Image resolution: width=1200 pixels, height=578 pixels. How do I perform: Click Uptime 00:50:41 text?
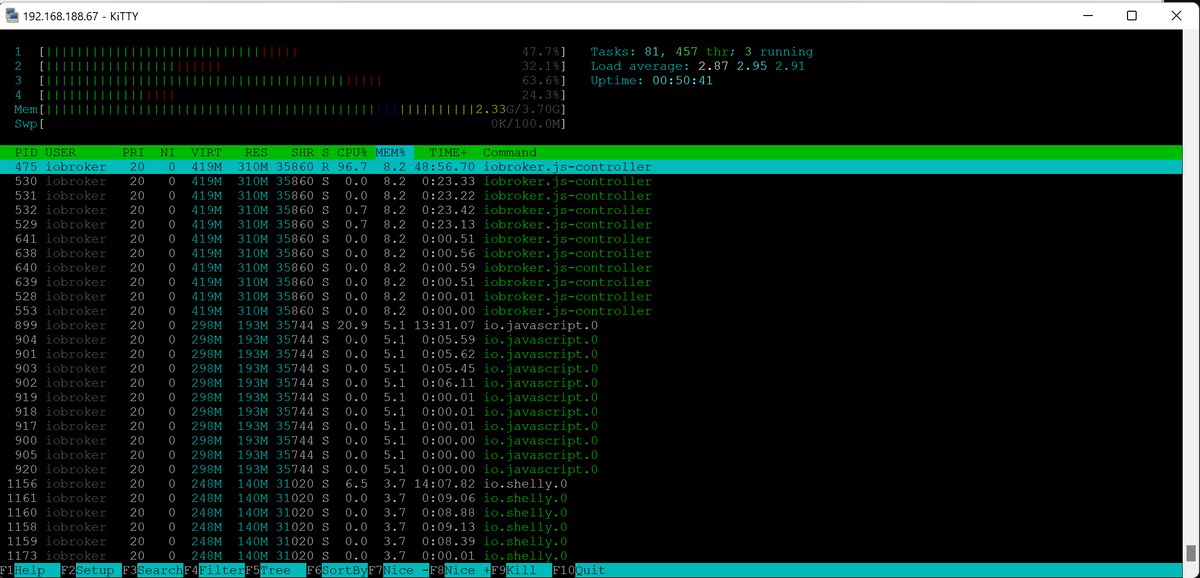[x=652, y=80]
